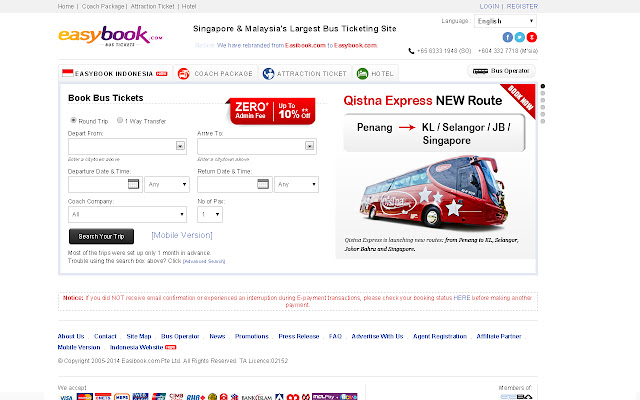This screenshot has width=640, height=400.
Task: Open the Return Date calendar icon
Action: click(x=263, y=184)
